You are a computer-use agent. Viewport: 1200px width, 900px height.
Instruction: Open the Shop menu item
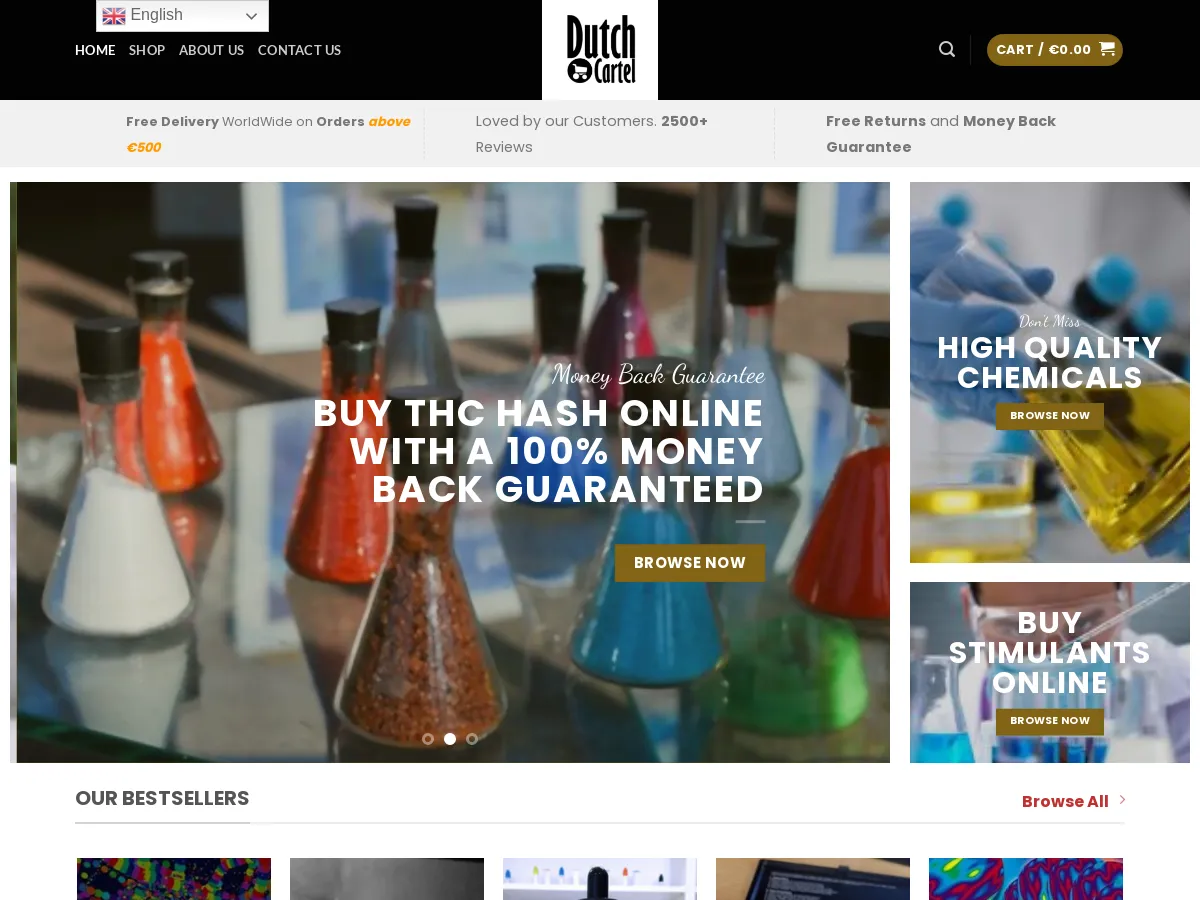pyautogui.click(x=147, y=50)
